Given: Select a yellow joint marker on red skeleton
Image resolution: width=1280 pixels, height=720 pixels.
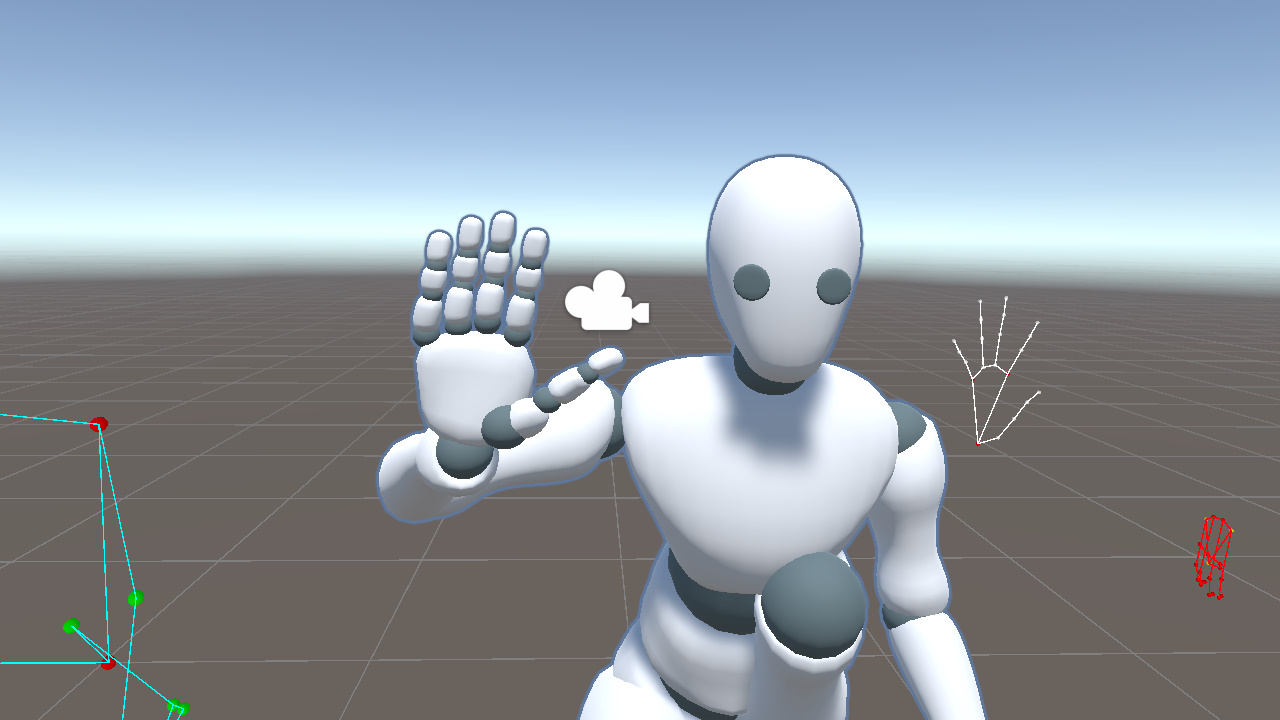Looking at the screenshot, I should (1233, 531).
